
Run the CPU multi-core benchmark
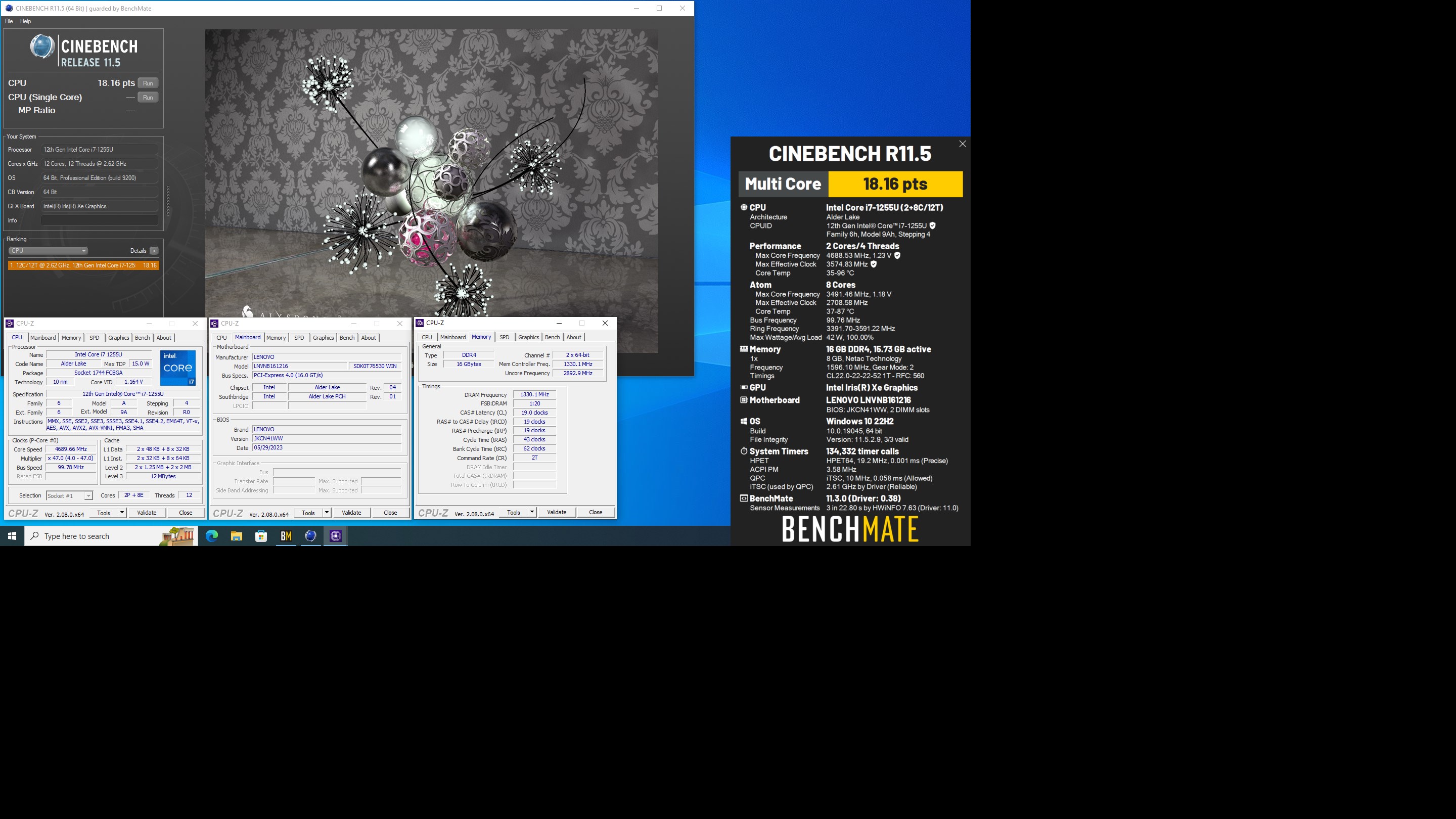(x=148, y=83)
